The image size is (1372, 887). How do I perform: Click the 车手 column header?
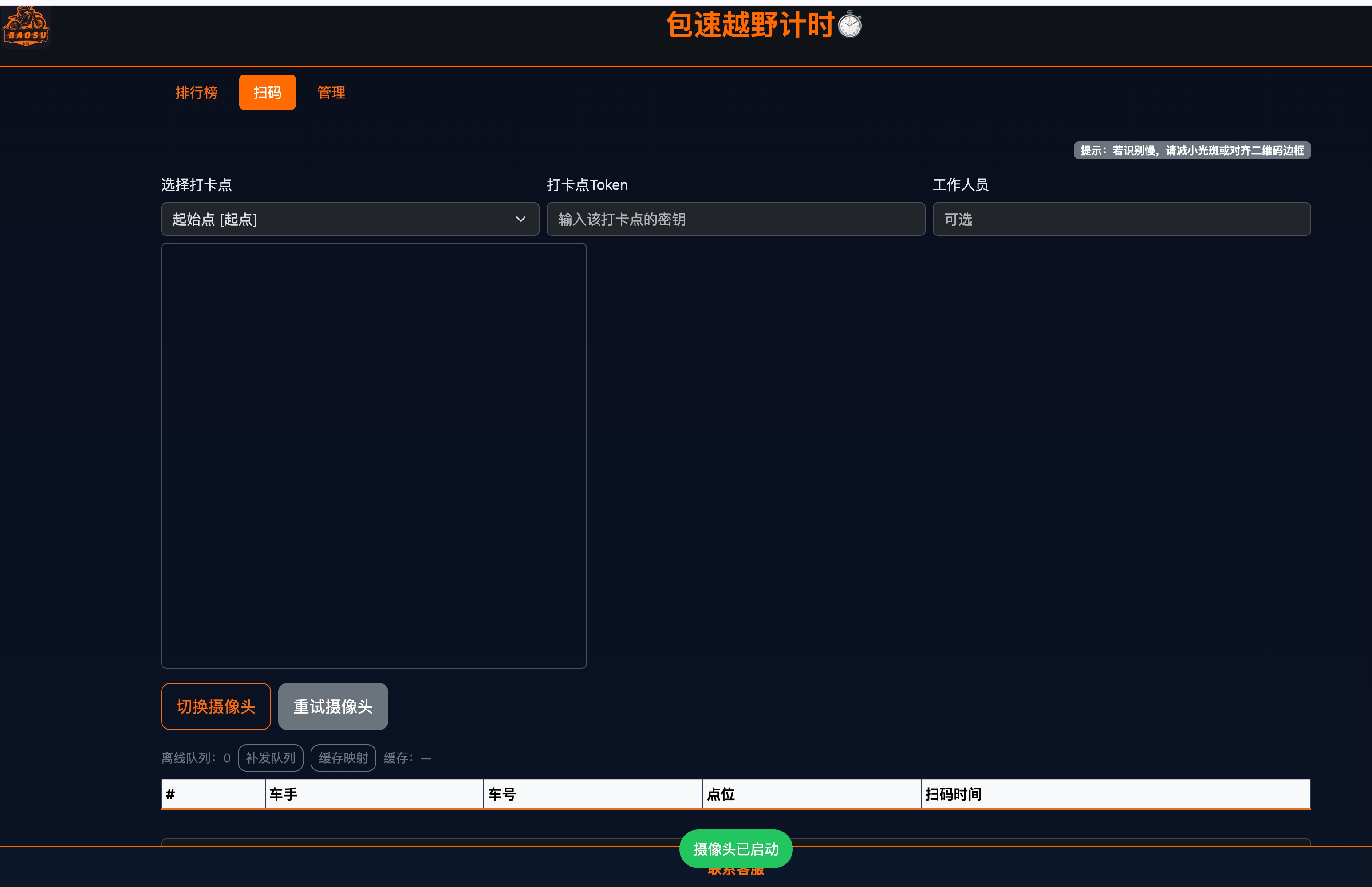[x=283, y=794]
